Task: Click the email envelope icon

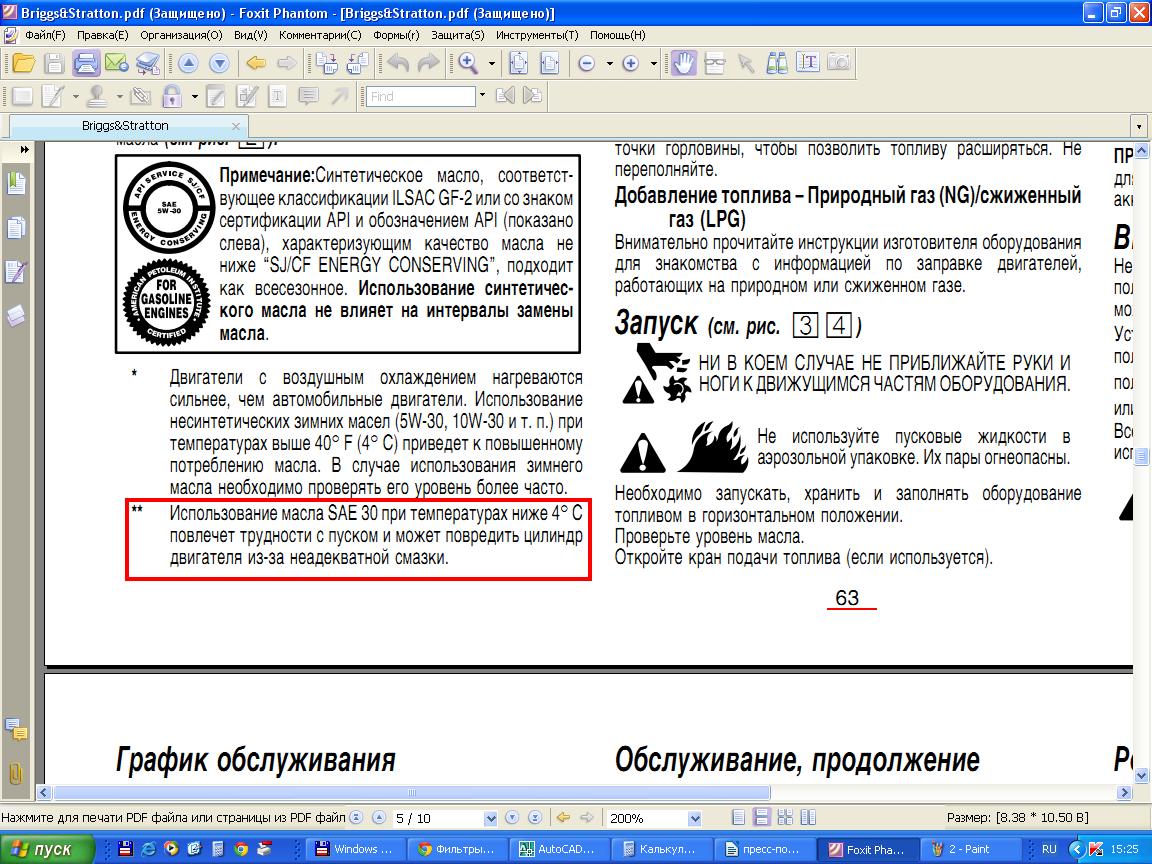Action: [x=116, y=63]
